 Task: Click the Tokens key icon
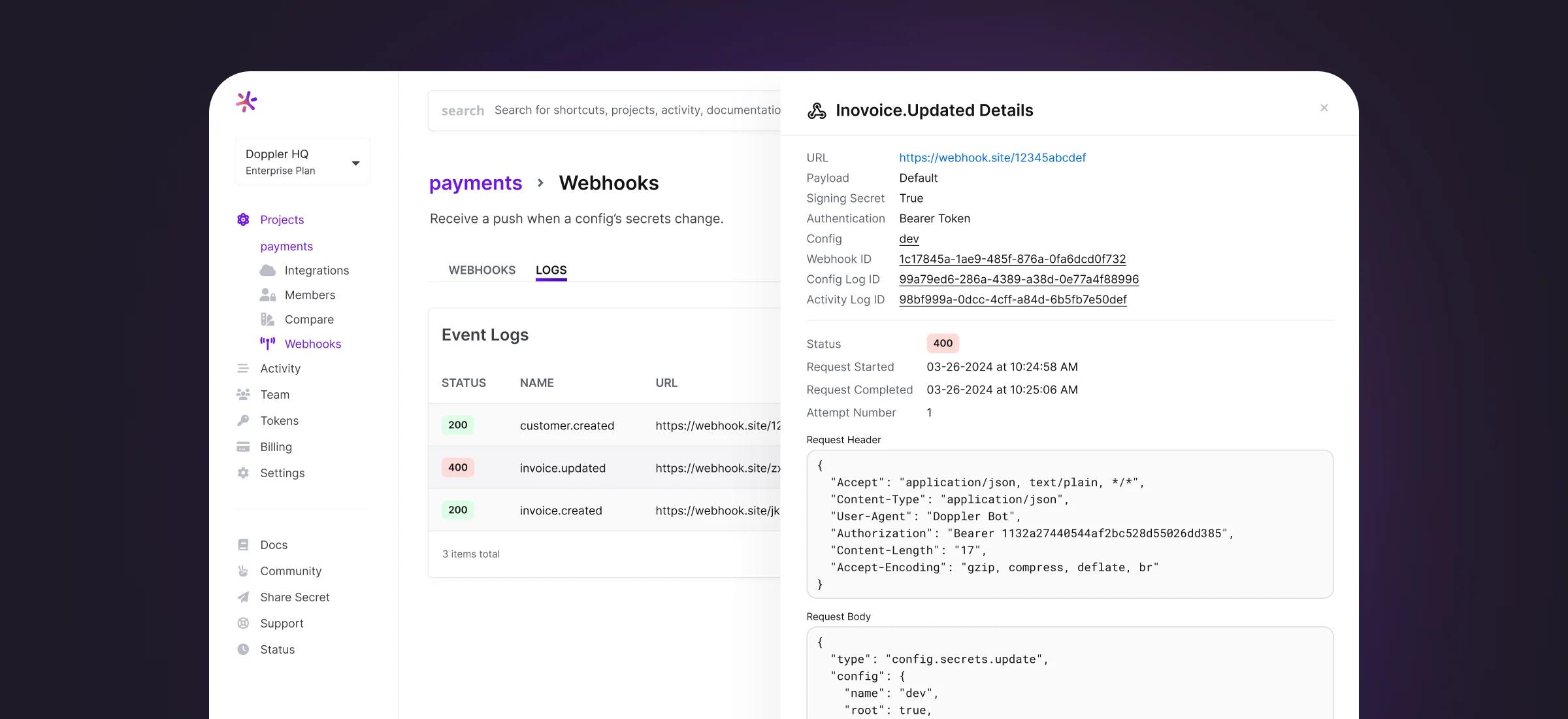tap(243, 421)
